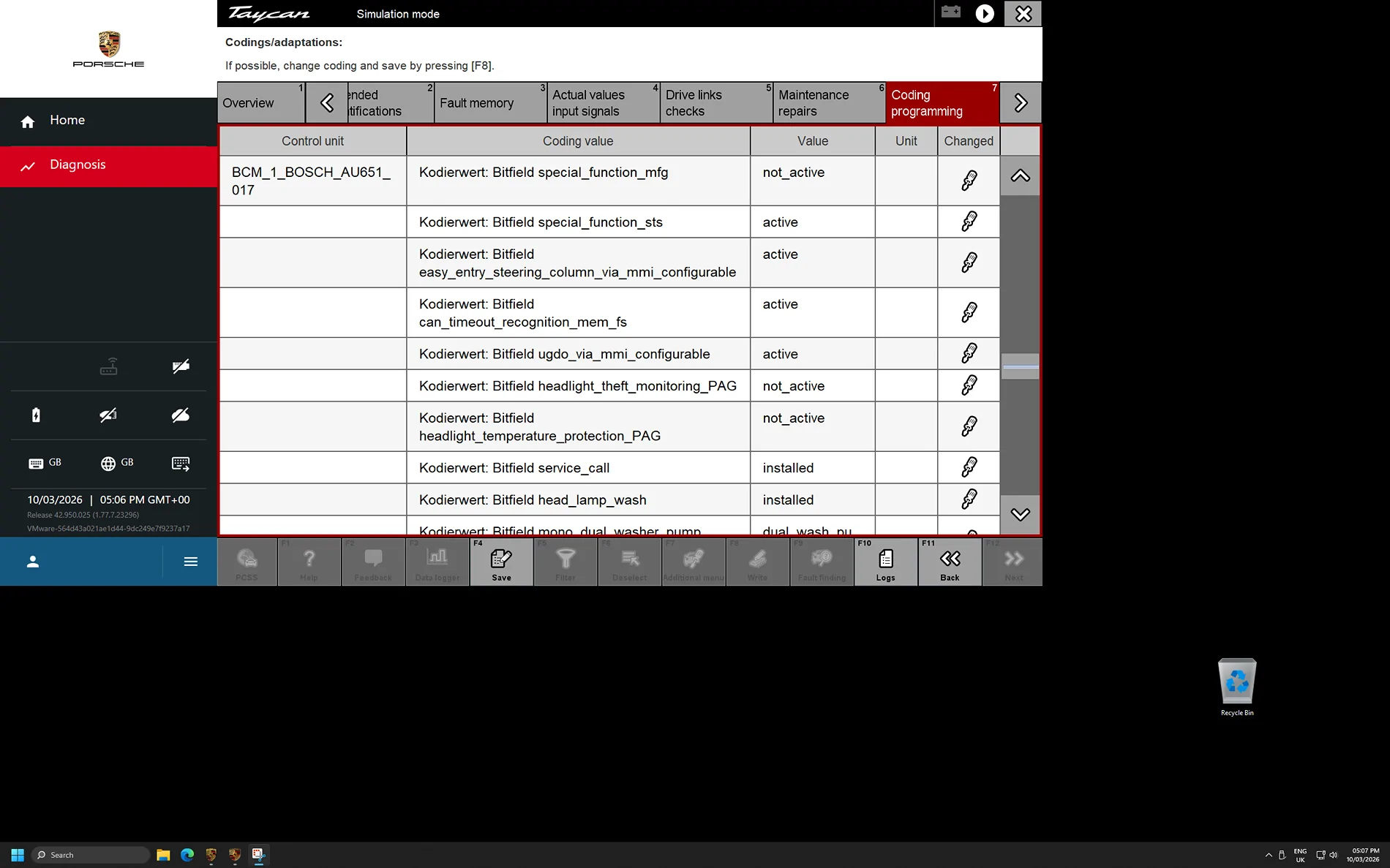Image resolution: width=1390 pixels, height=868 pixels.
Task: Open the partially hidden Extended identifications tab
Action: click(391, 102)
